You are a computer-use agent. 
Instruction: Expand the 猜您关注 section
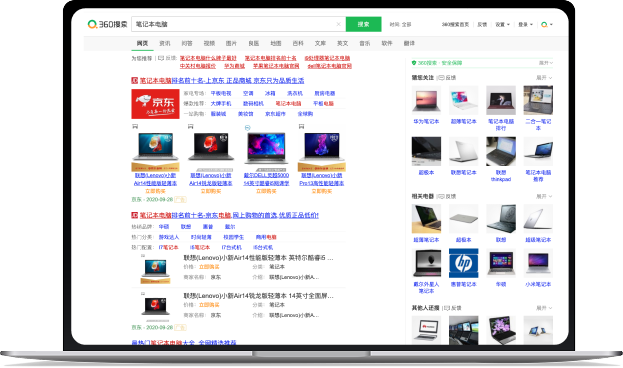coord(544,77)
